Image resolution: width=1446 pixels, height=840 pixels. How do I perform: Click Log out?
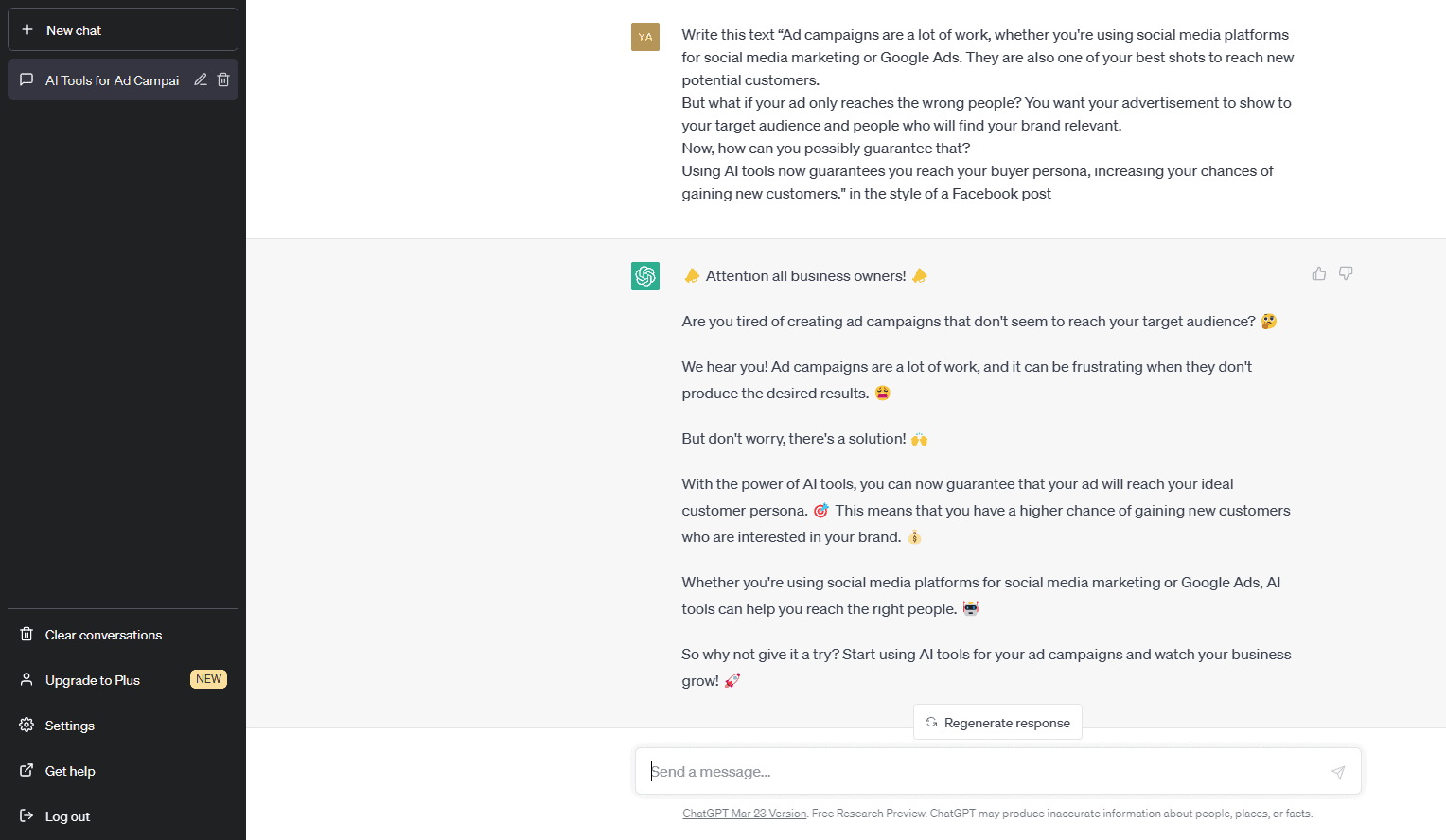[x=67, y=816]
